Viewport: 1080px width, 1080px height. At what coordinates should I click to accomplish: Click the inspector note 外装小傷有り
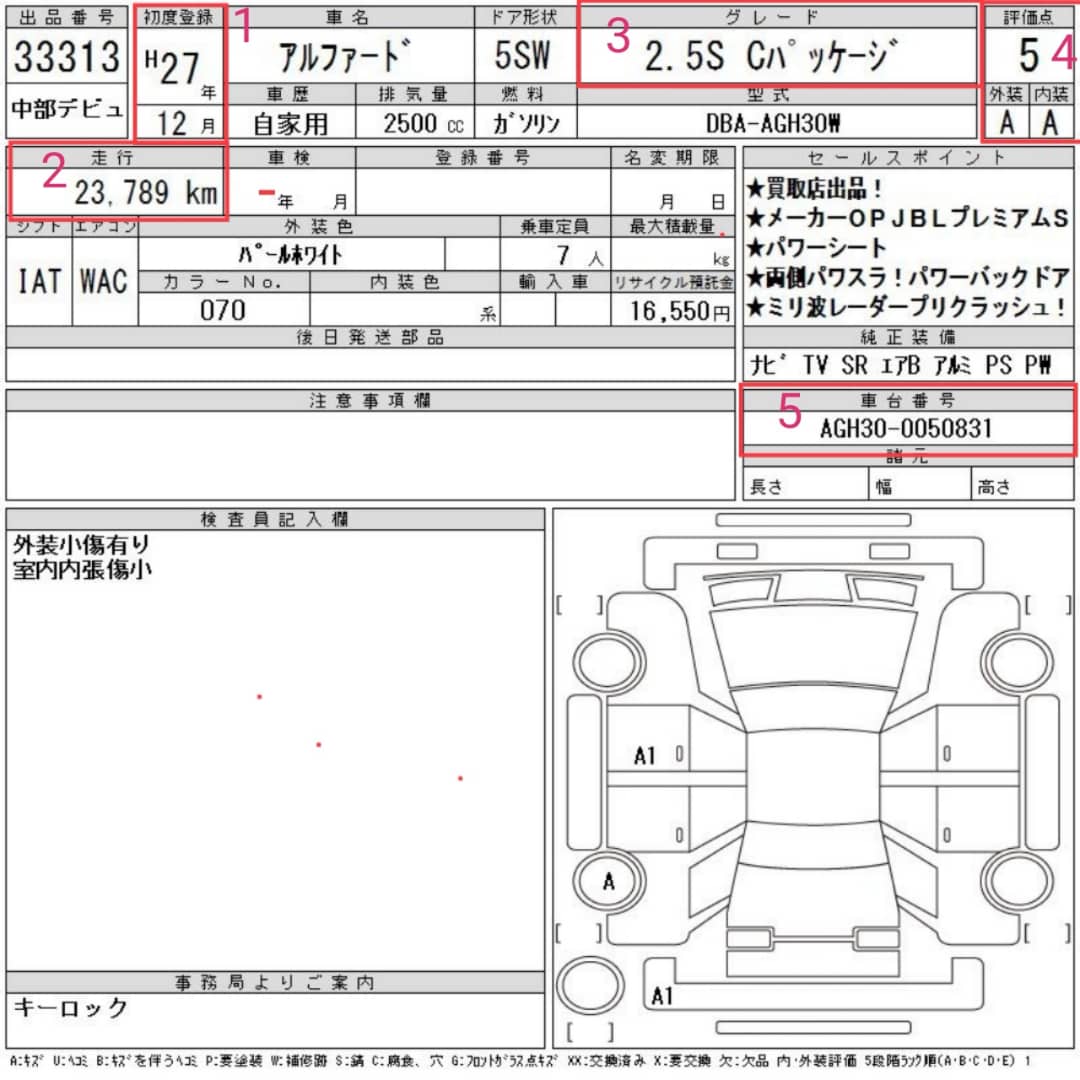[x=81, y=545]
